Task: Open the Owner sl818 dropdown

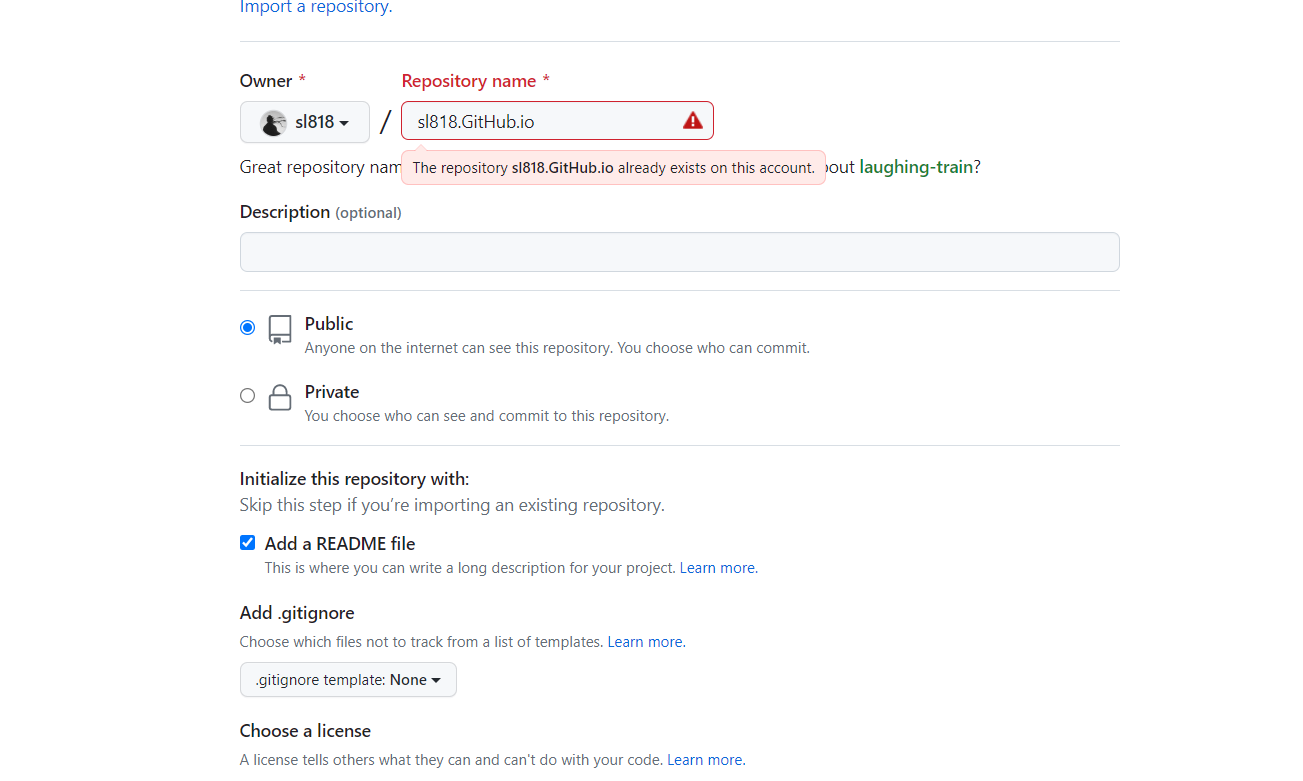Action: 305,122
